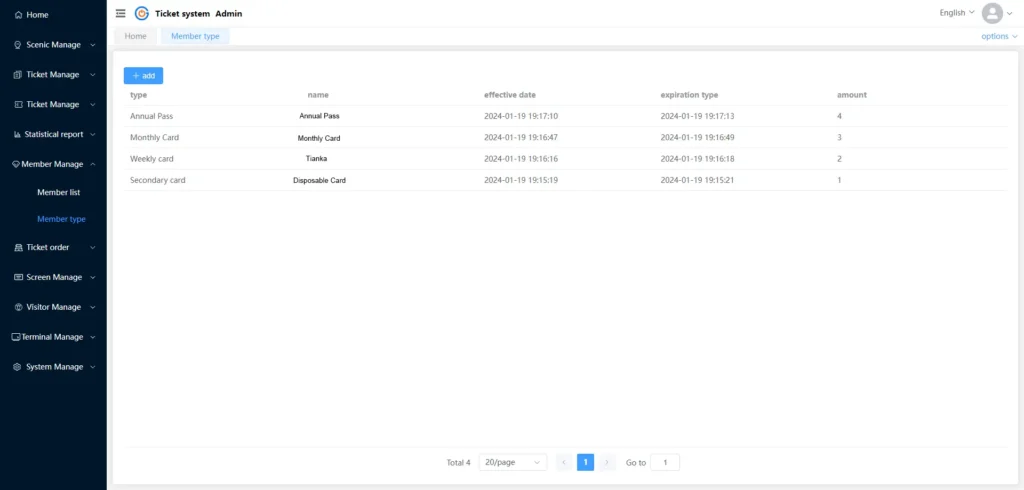Go to pagination page 1

click(585, 462)
